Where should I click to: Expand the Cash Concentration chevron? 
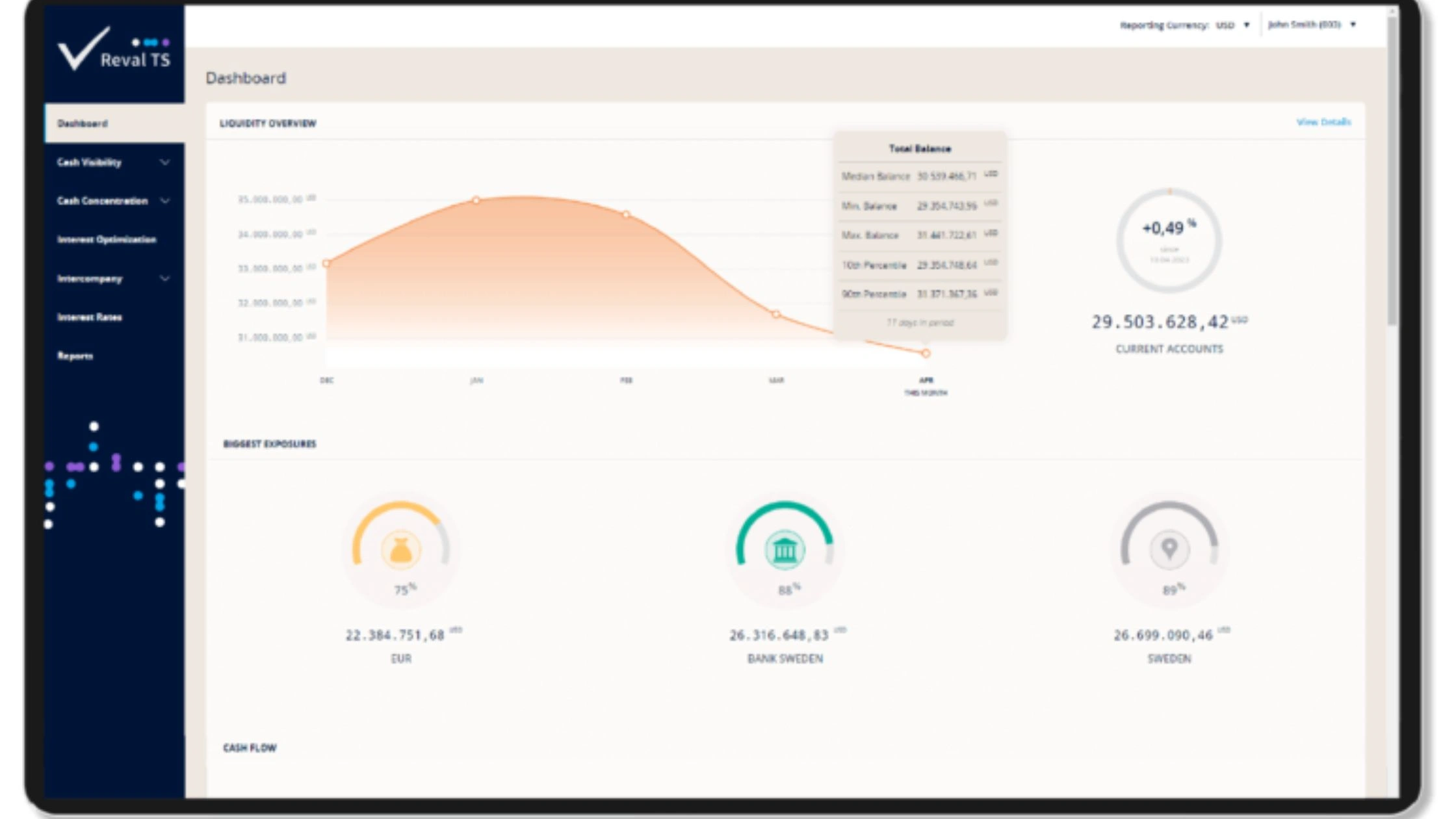click(165, 201)
